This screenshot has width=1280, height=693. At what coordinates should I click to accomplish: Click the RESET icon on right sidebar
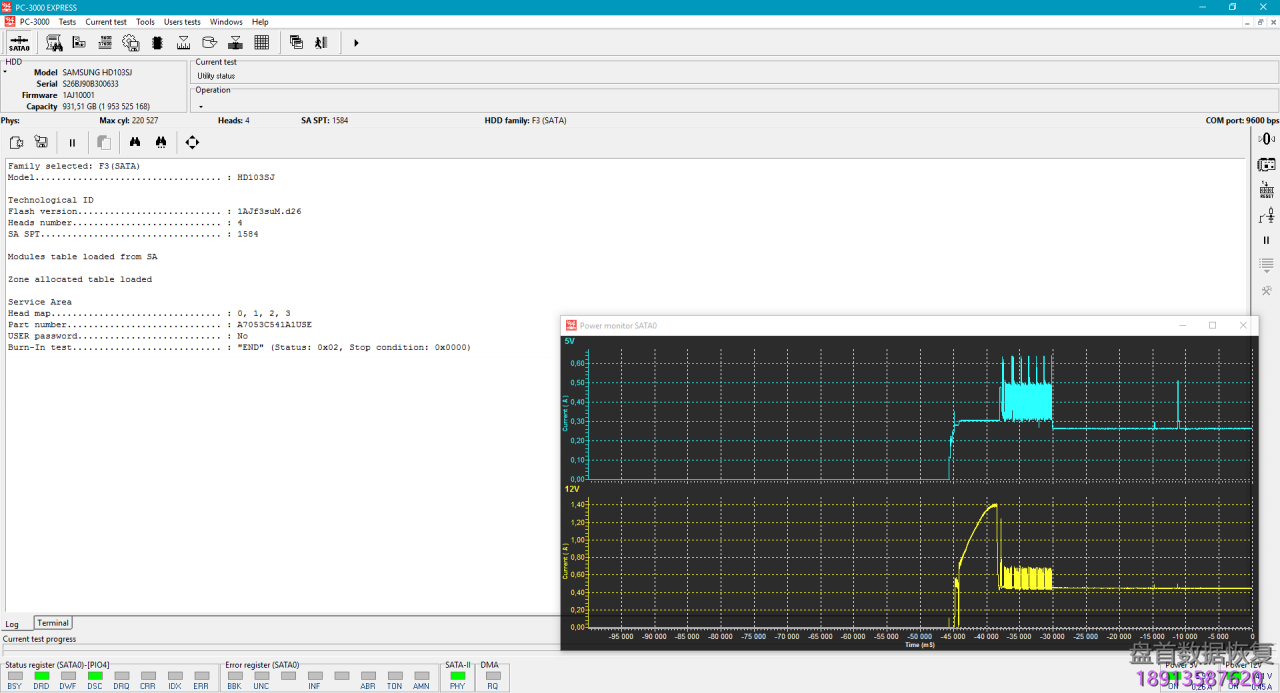click(x=1266, y=190)
